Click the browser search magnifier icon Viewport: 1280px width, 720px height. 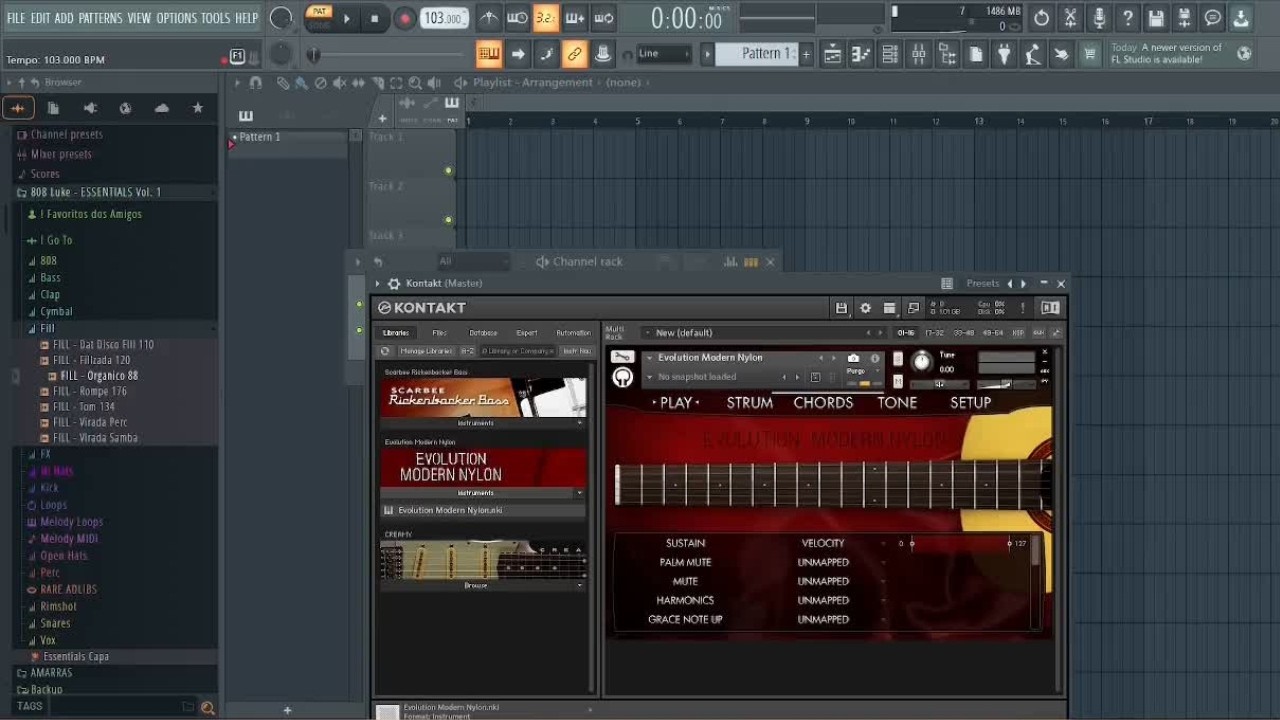pyautogui.click(x=207, y=707)
